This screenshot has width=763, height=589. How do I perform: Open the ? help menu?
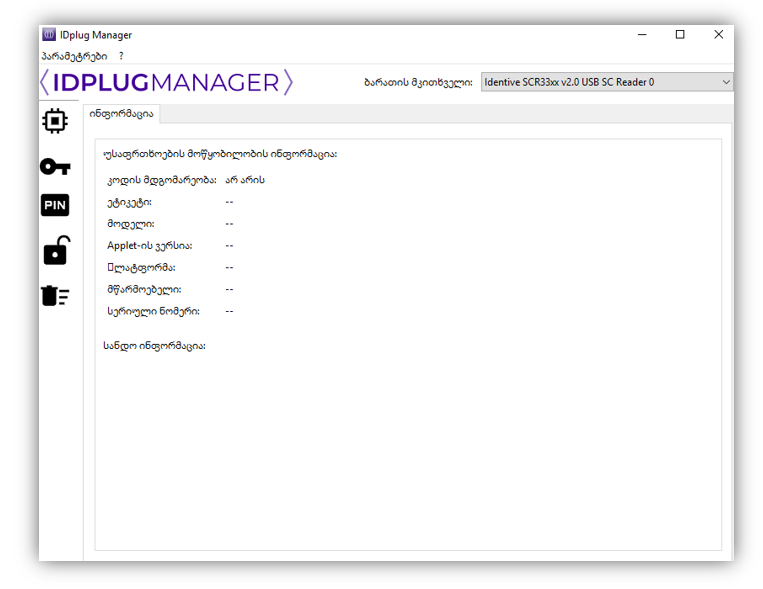pos(121,56)
